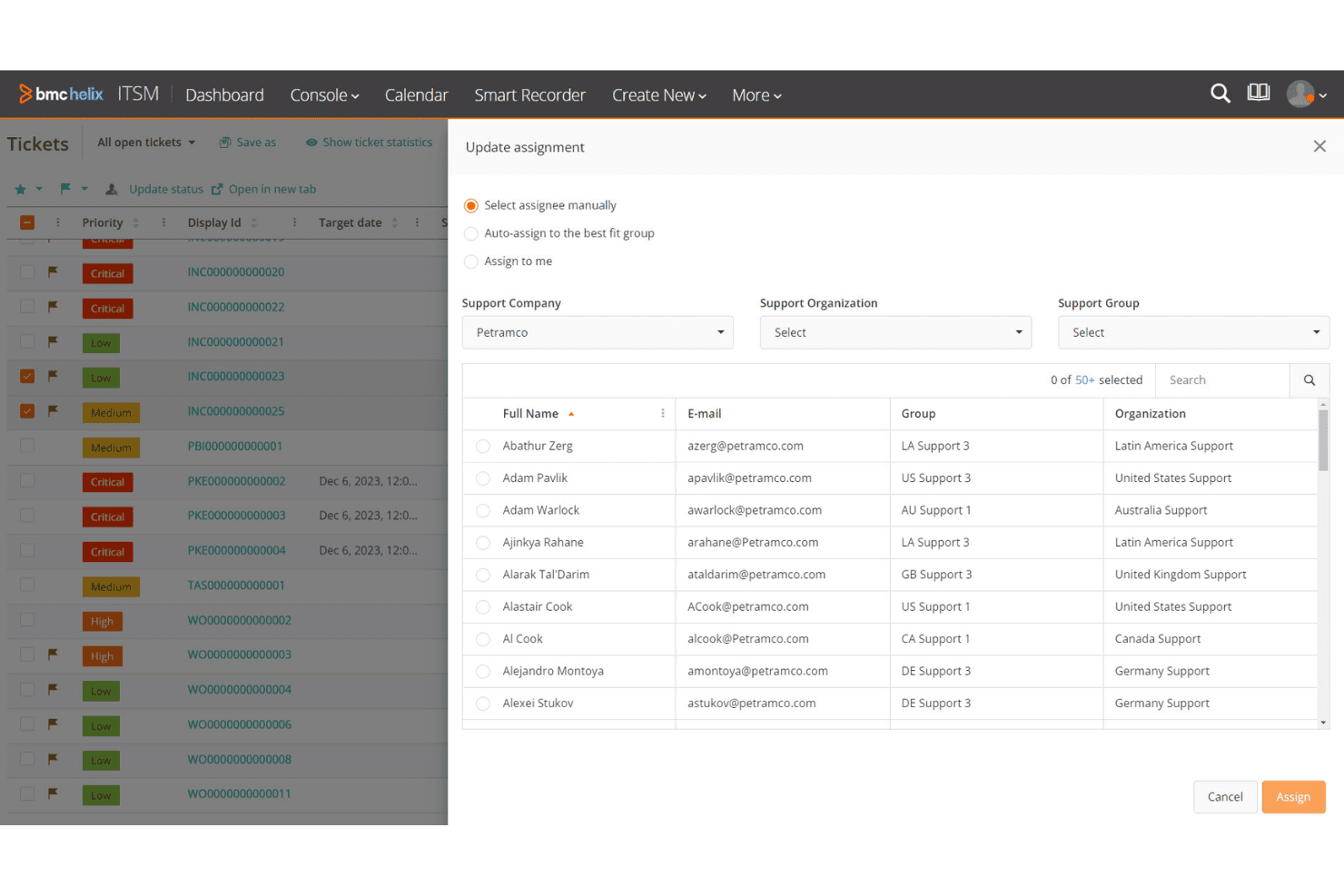This screenshot has width=1344, height=896.
Task: Sort by Full Name ascending arrow
Action: [571, 414]
